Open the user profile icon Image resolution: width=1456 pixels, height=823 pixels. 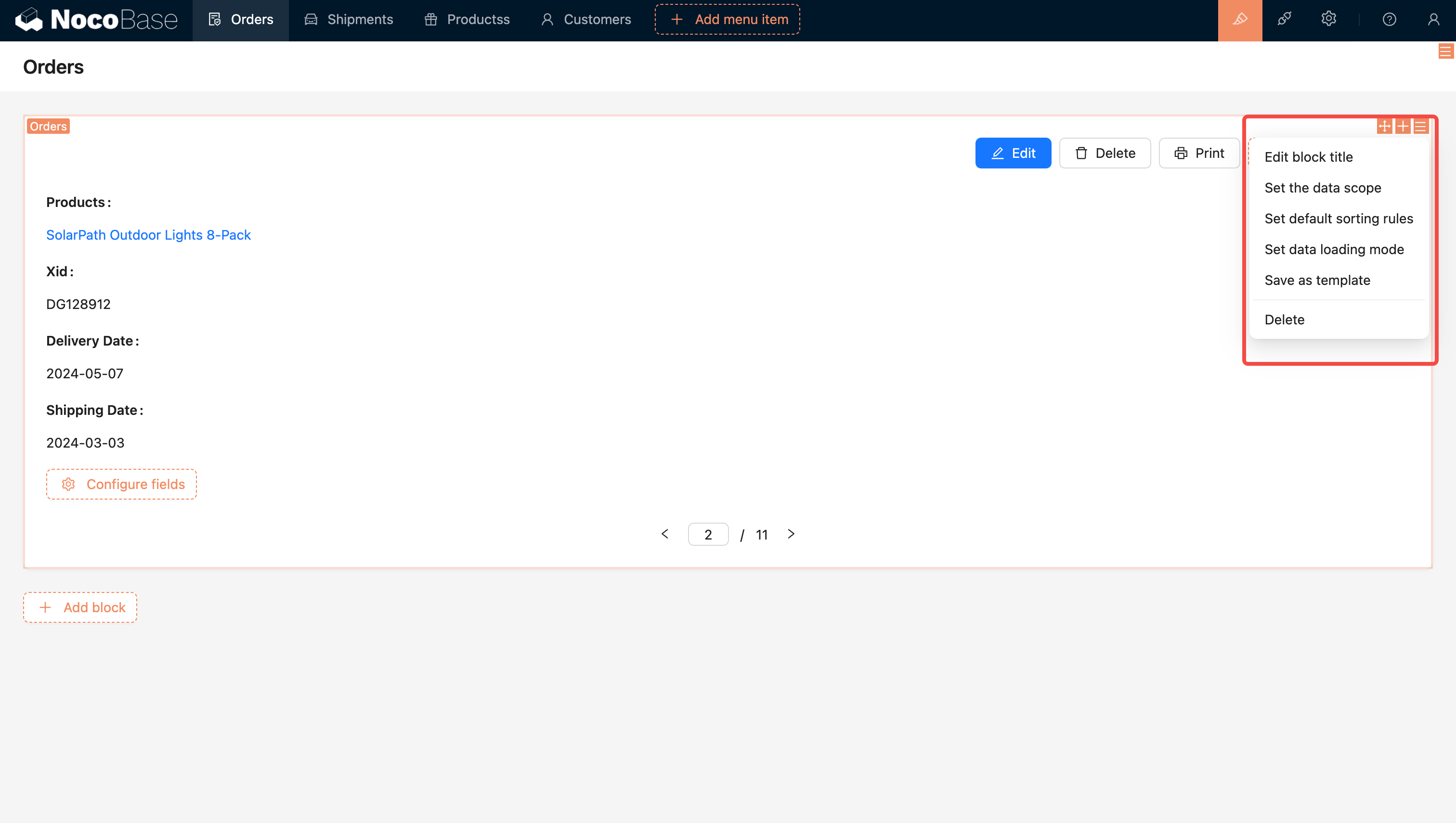[1433, 20]
